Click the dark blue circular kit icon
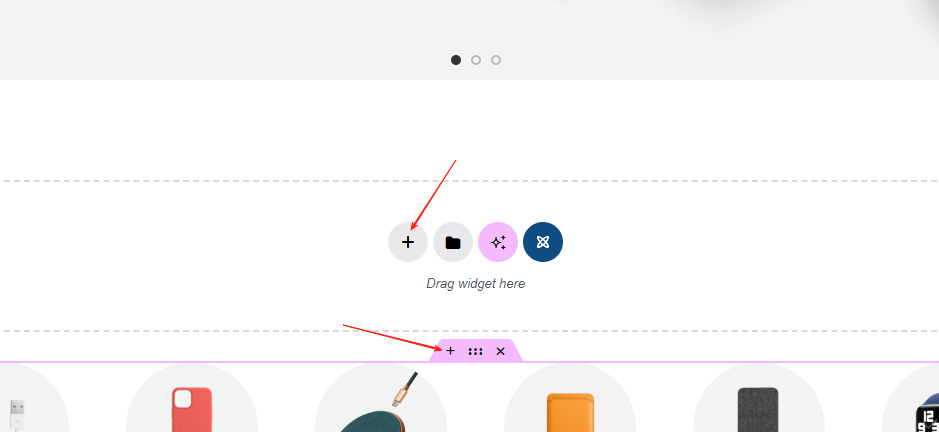The width and height of the screenshot is (939, 432). pyautogui.click(x=543, y=242)
